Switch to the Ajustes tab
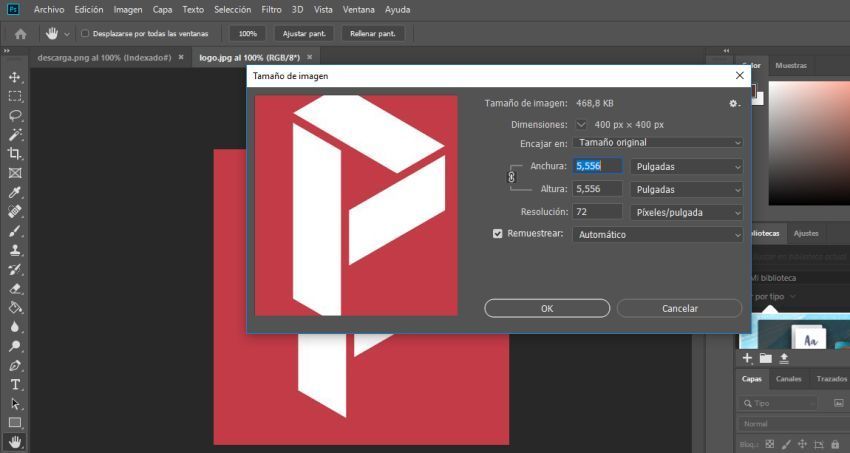This screenshot has width=850, height=453. tap(806, 234)
